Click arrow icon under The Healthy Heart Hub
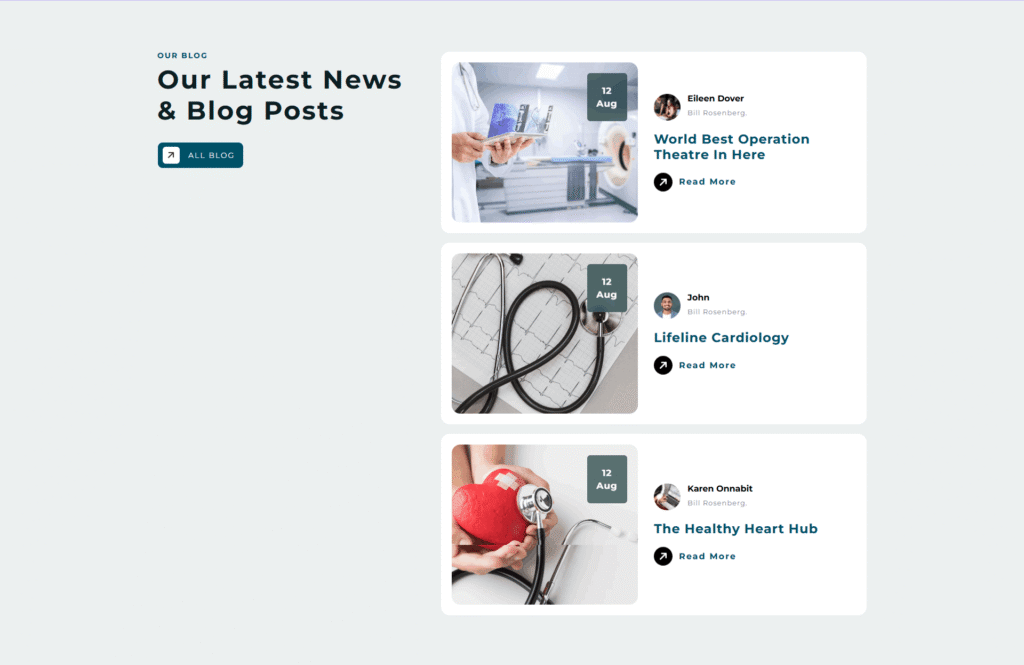Viewport: 1024px width, 665px height. 663,556
